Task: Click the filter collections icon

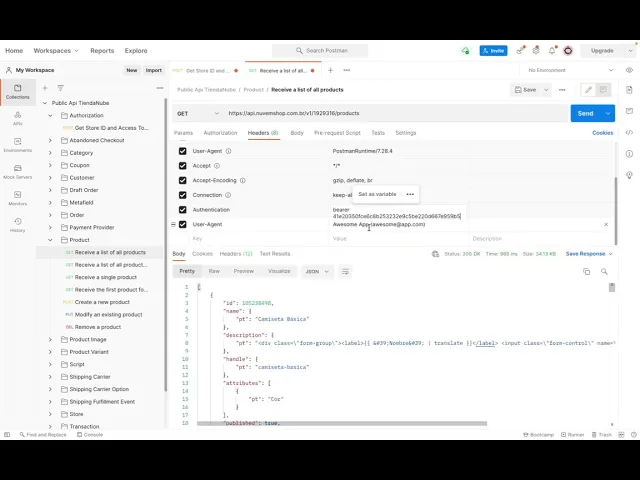Action: pyautogui.click(x=60, y=88)
